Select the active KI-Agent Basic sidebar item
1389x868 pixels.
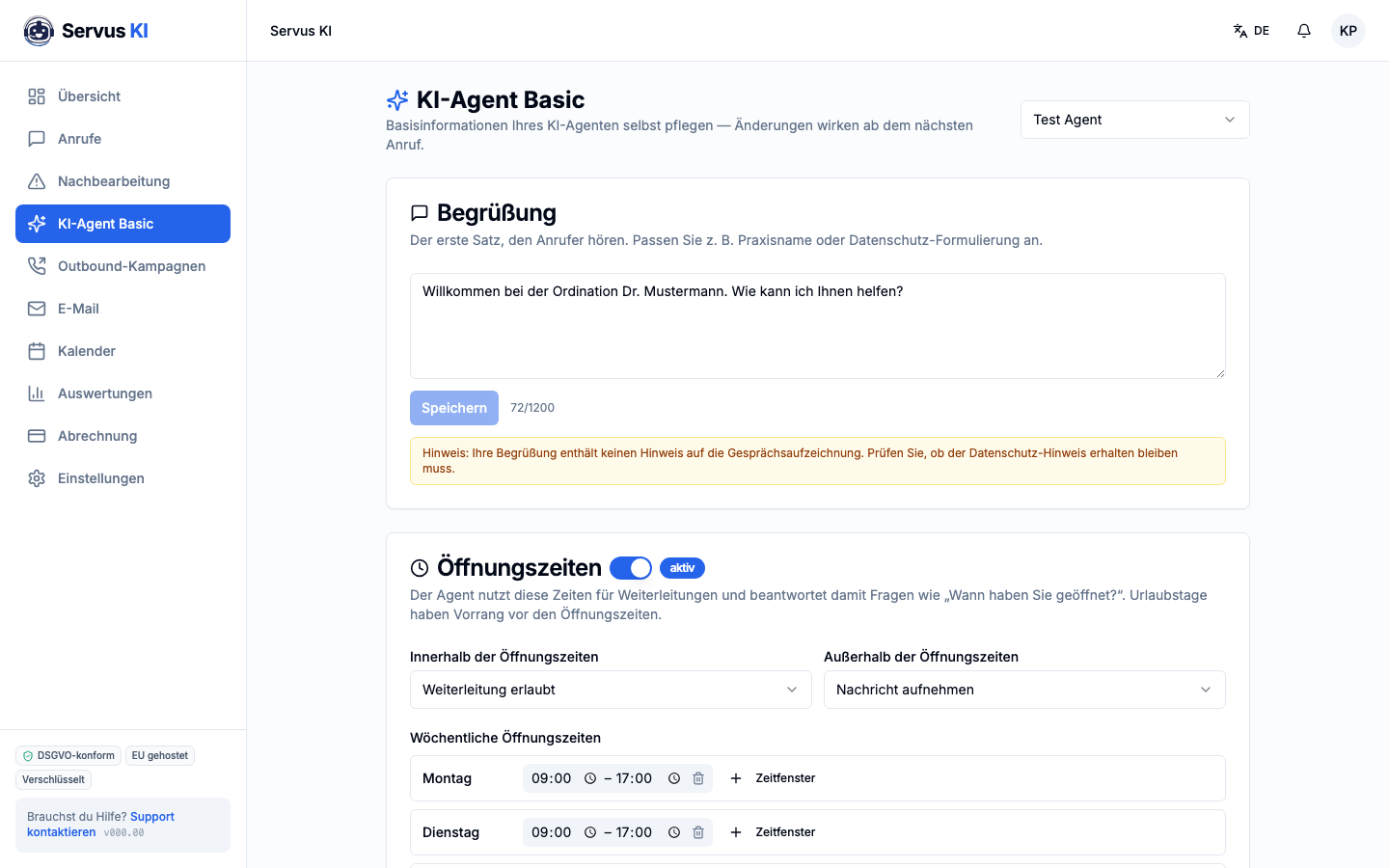[x=123, y=224]
